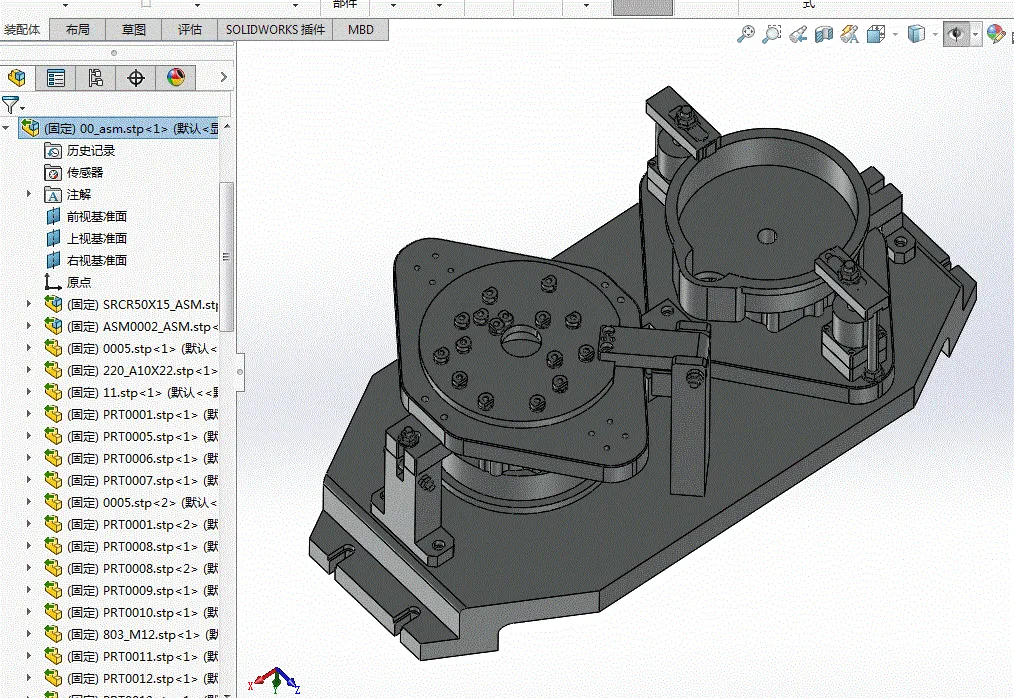Select the 前视基准面 plane
Viewport: 1014px width, 698px height.
[x=96, y=216]
